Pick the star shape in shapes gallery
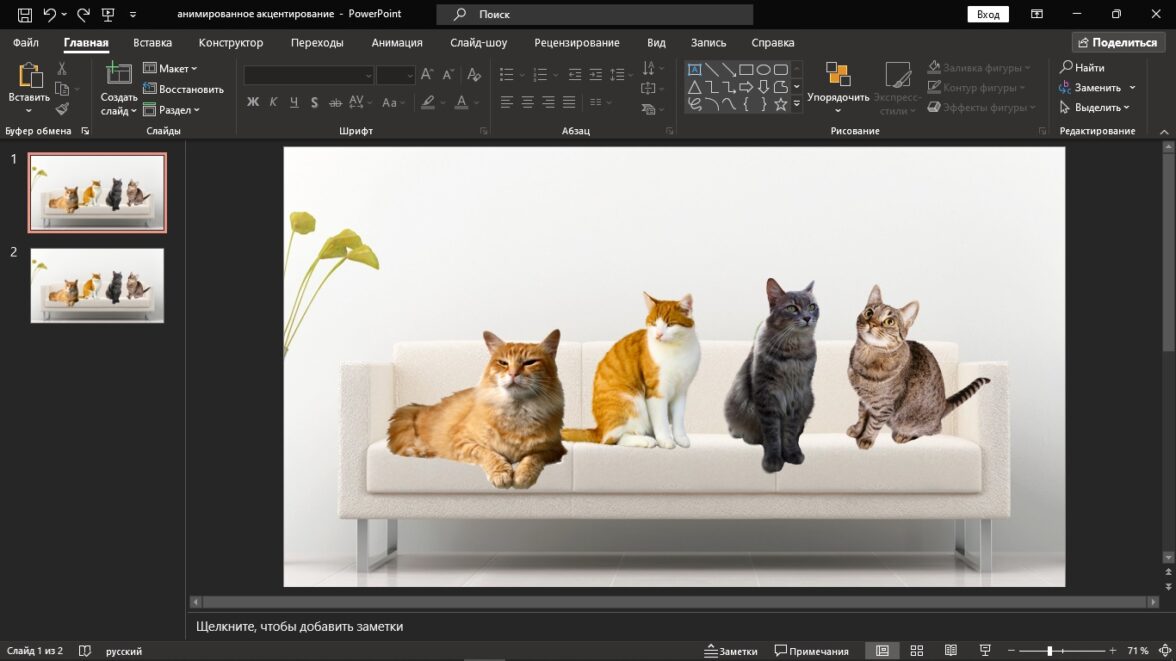The width and height of the screenshot is (1176, 661). [780, 104]
